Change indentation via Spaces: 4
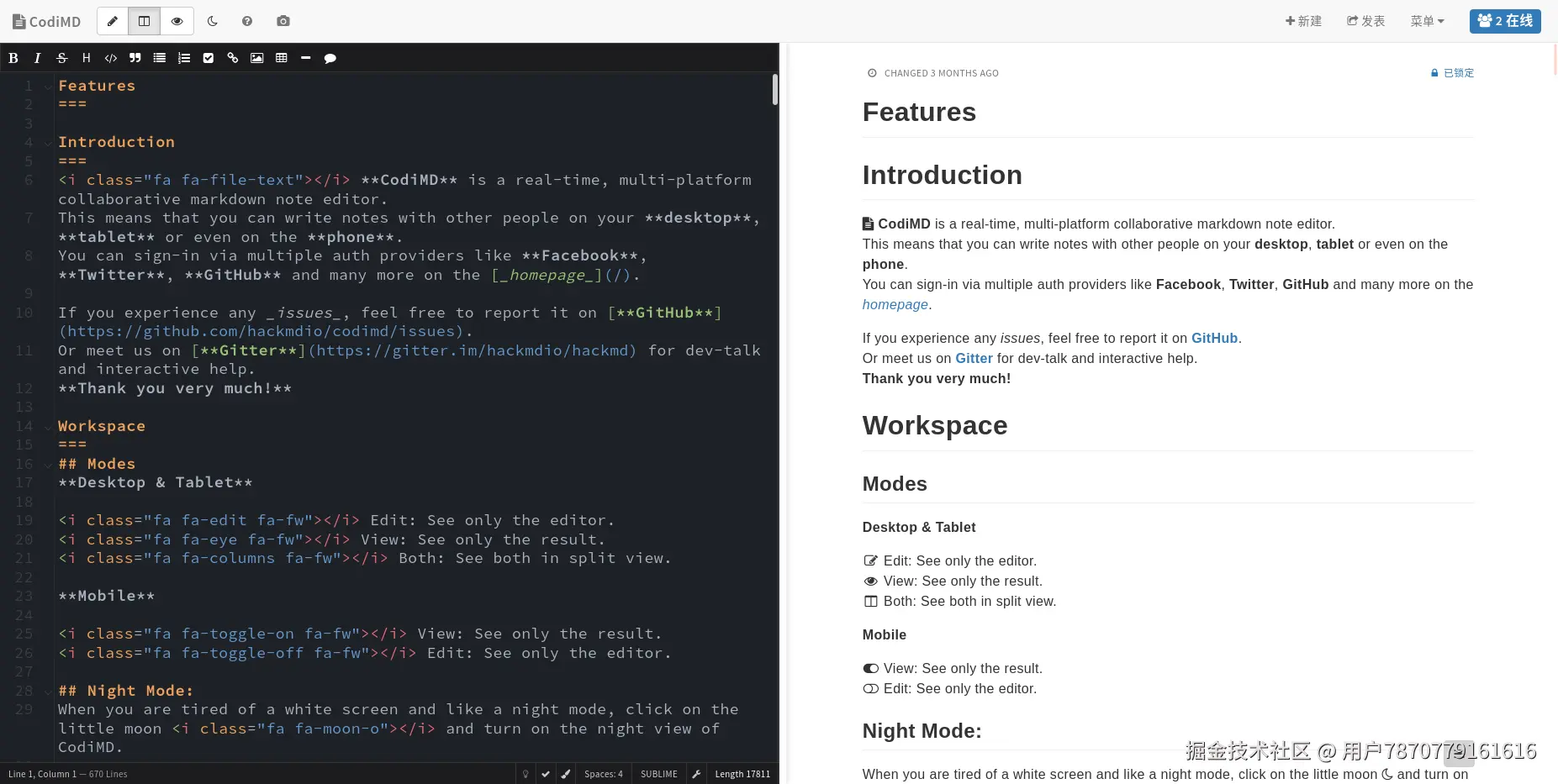Viewport: 1558px width, 784px height. point(604,774)
